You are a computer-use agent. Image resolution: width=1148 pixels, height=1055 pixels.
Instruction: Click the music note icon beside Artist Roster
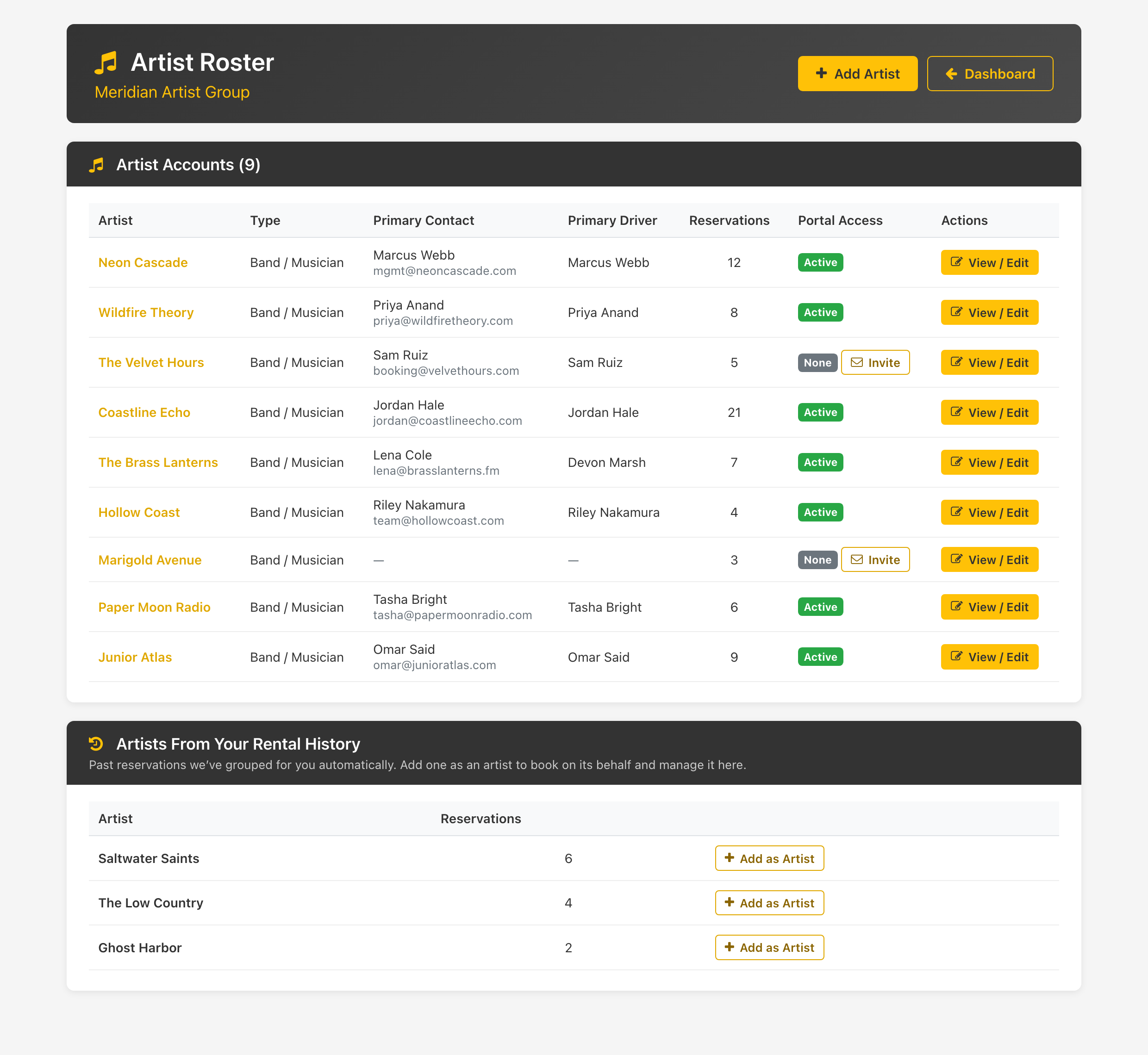point(106,63)
